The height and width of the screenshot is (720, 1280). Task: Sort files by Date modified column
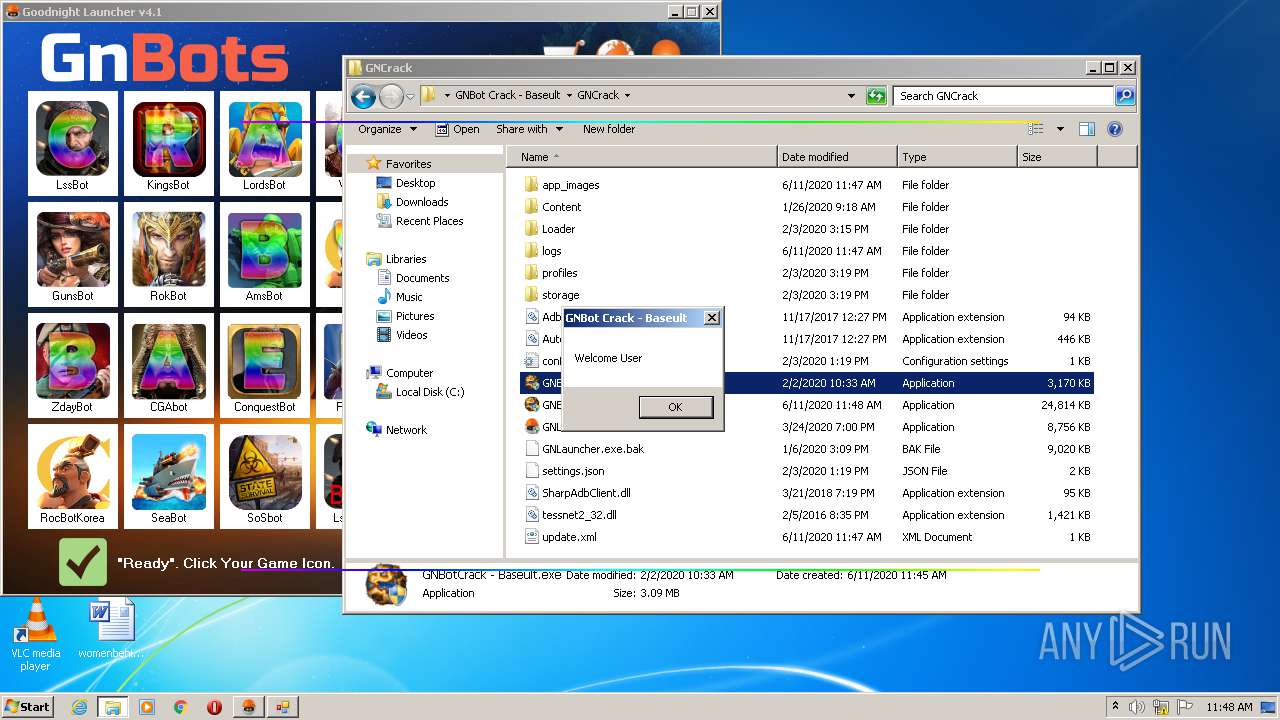(837, 157)
